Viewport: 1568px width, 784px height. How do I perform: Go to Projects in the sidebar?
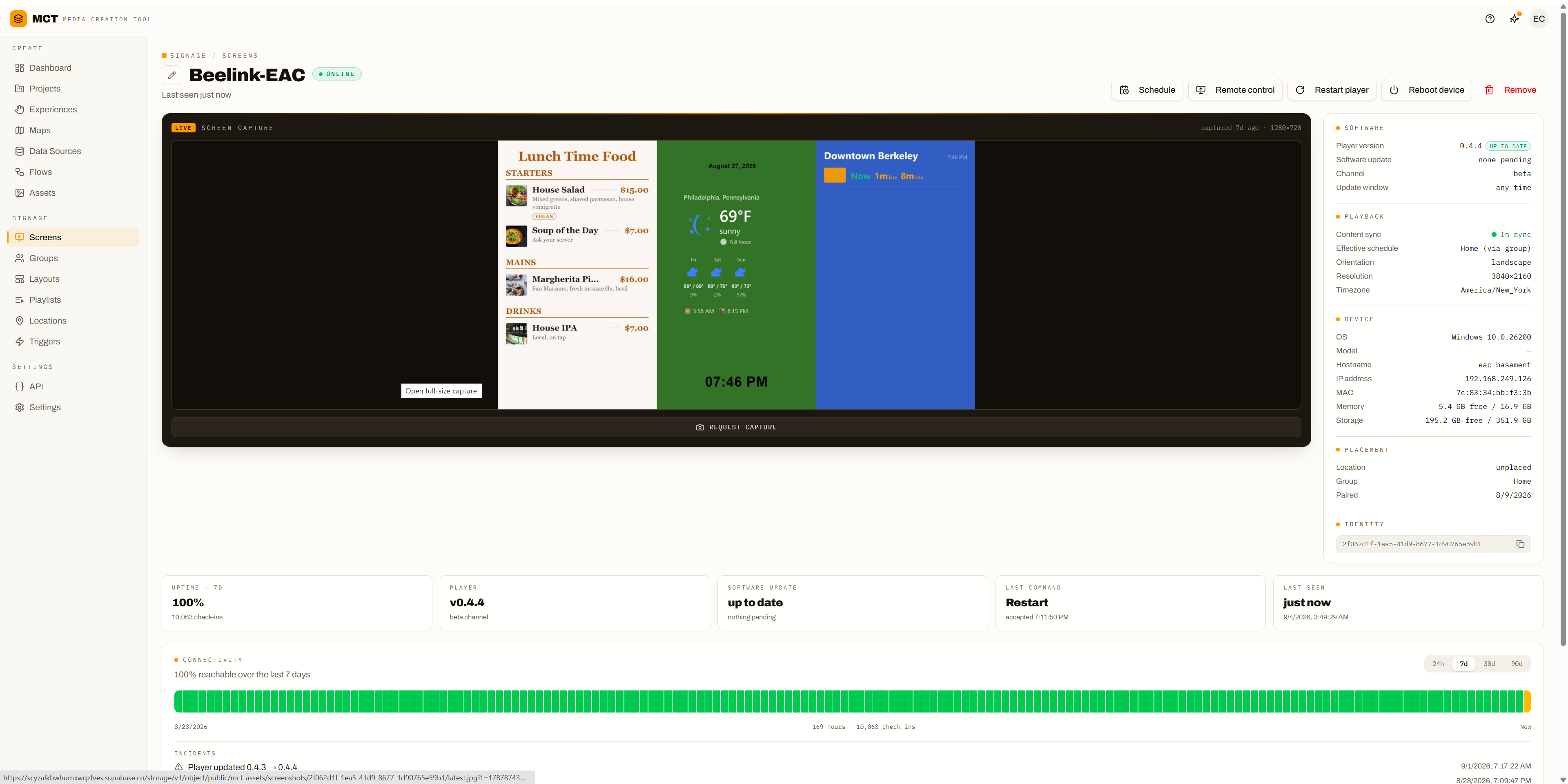(73, 88)
